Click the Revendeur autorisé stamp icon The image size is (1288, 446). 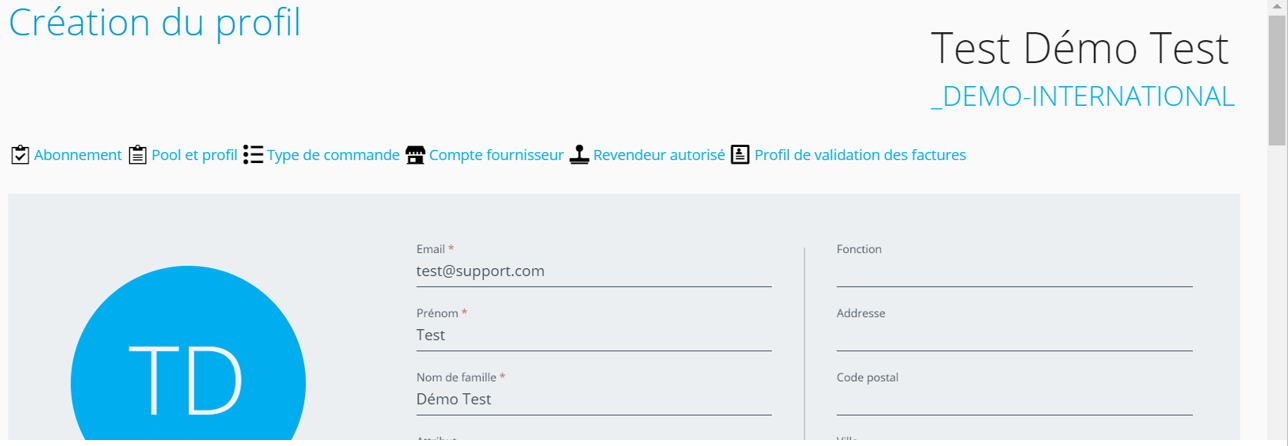pyautogui.click(x=579, y=155)
